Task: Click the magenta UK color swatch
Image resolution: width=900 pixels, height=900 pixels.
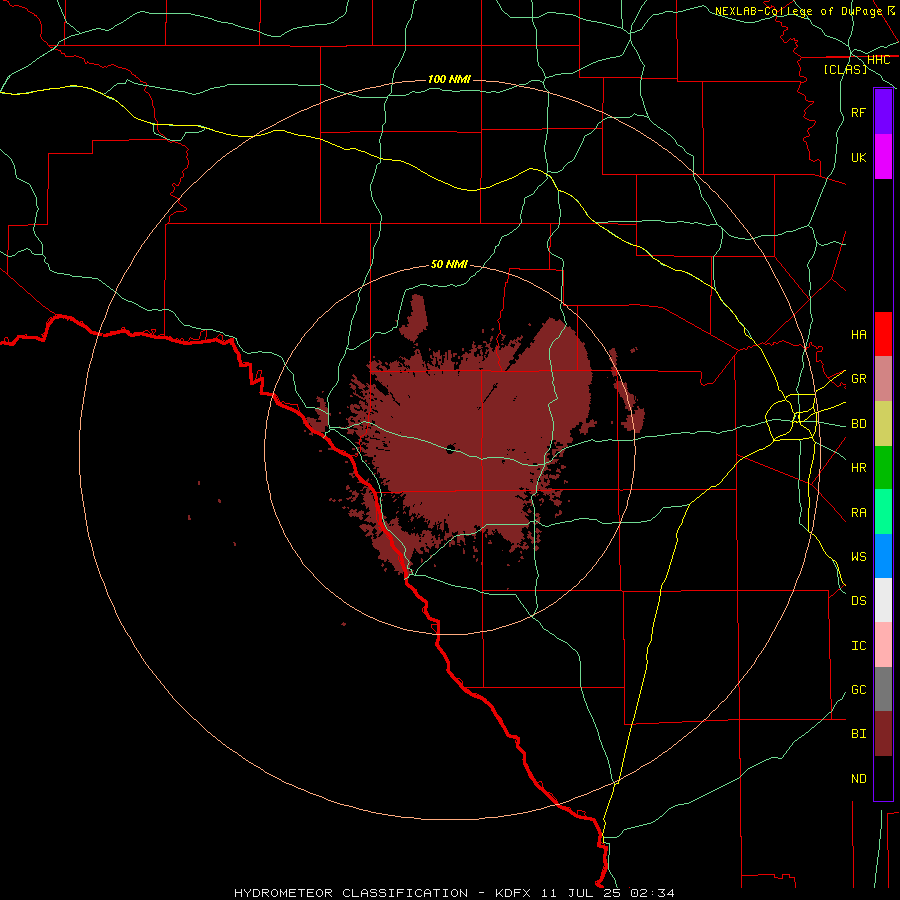Action: coord(883,157)
